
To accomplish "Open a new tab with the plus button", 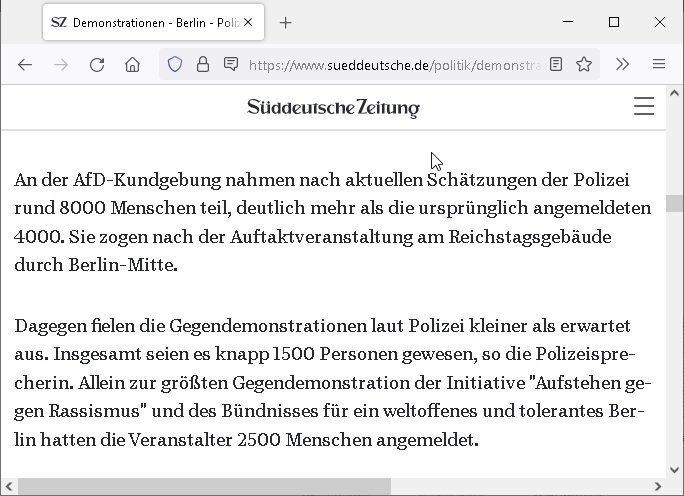I will click(285, 23).
